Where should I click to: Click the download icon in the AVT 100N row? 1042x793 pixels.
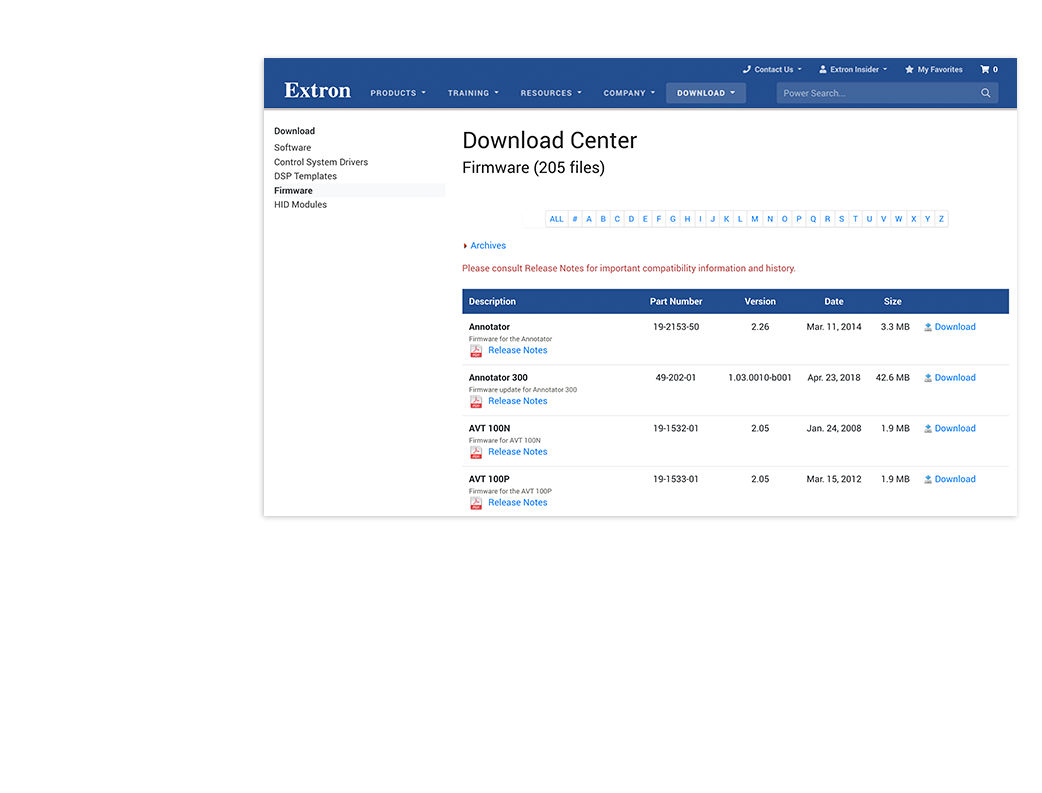click(928, 429)
